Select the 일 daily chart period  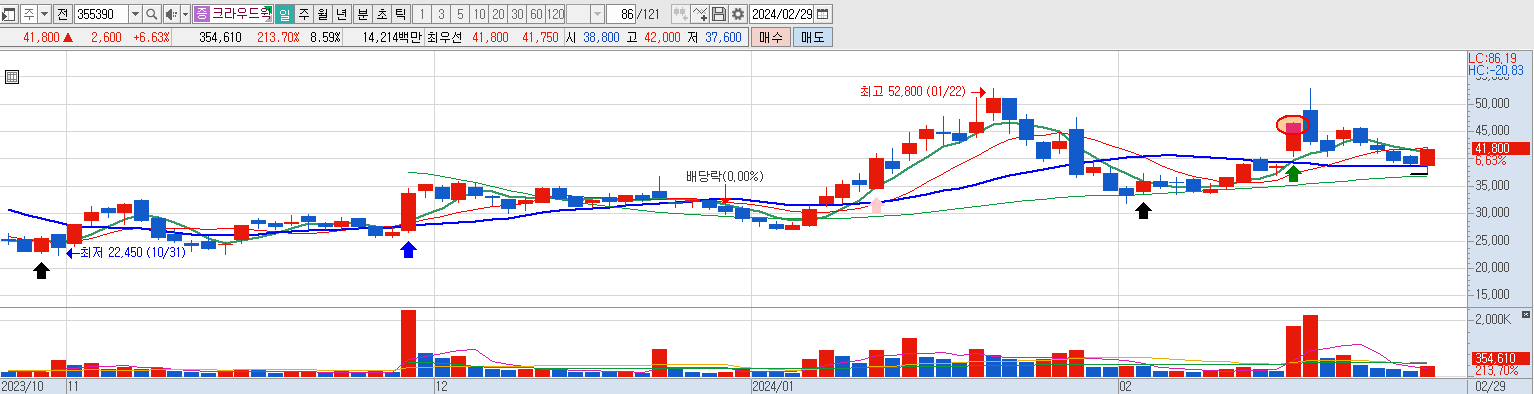pos(284,14)
